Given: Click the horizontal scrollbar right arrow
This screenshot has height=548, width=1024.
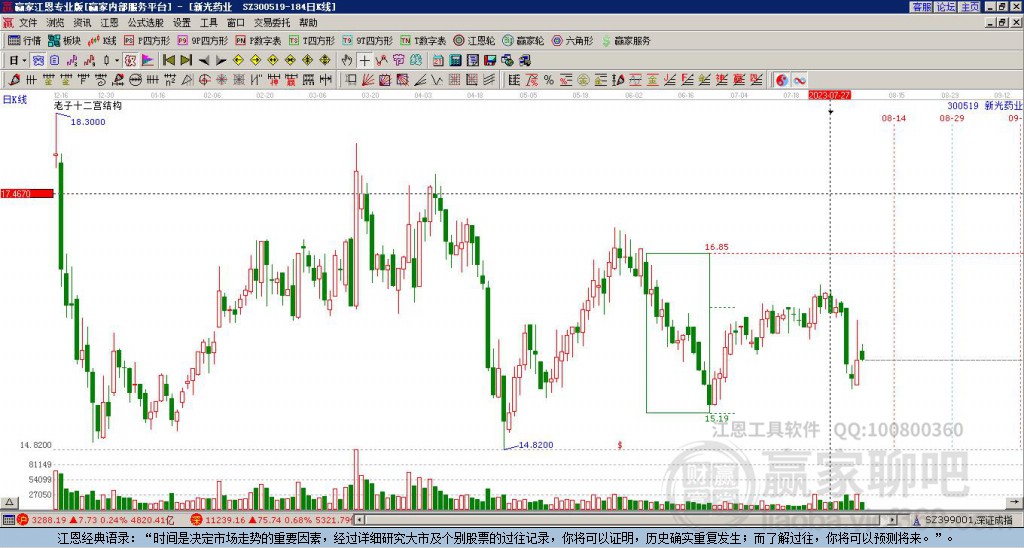Looking at the screenshot, I should pos(893,520).
